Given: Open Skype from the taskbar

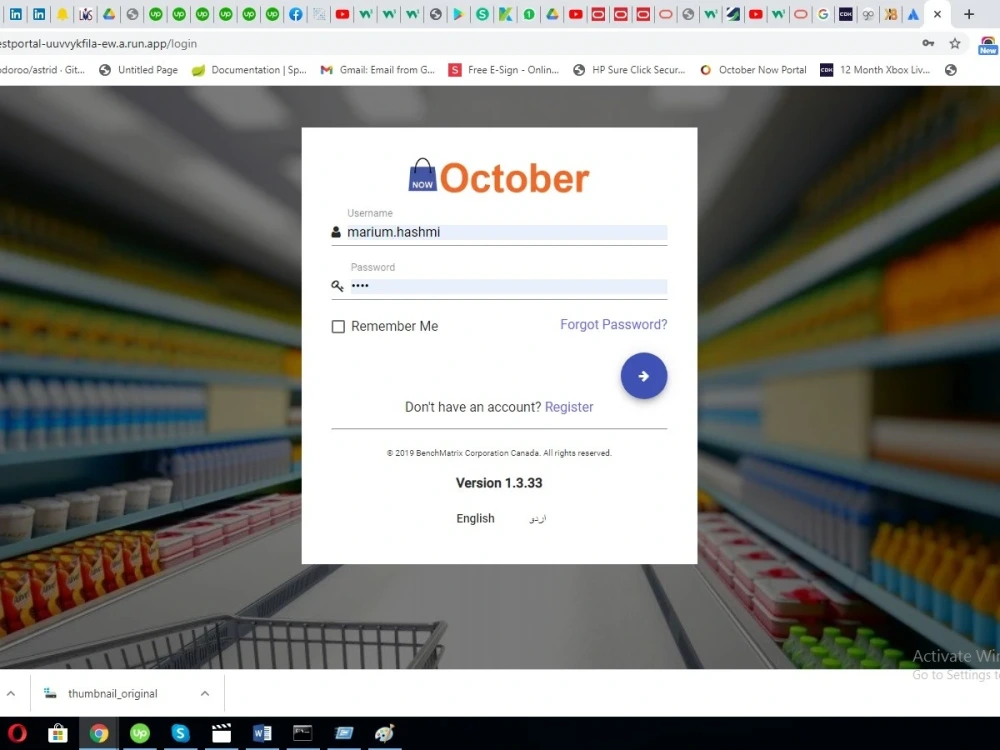Looking at the screenshot, I should click(x=180, y=733).
